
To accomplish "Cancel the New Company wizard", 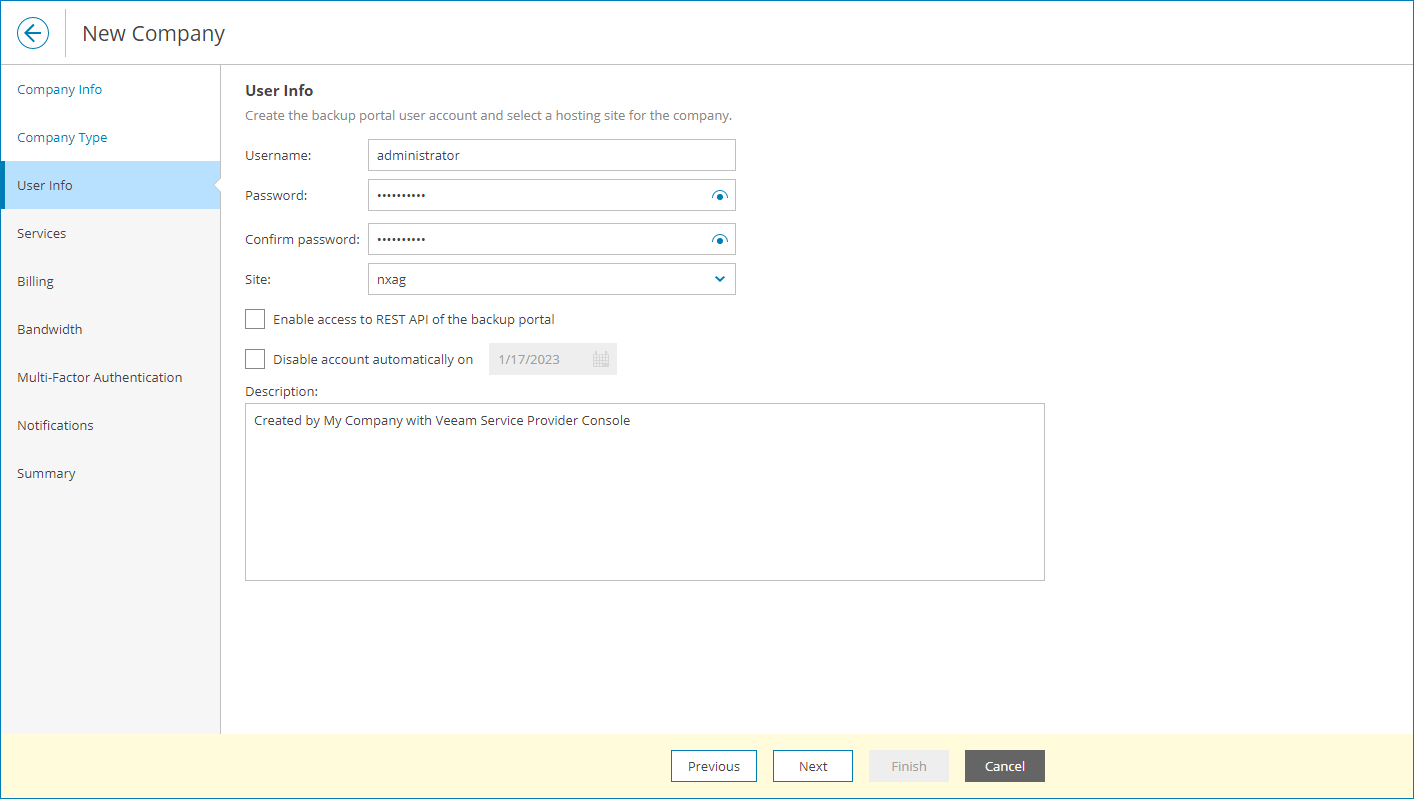I will tap(1004, 766).
